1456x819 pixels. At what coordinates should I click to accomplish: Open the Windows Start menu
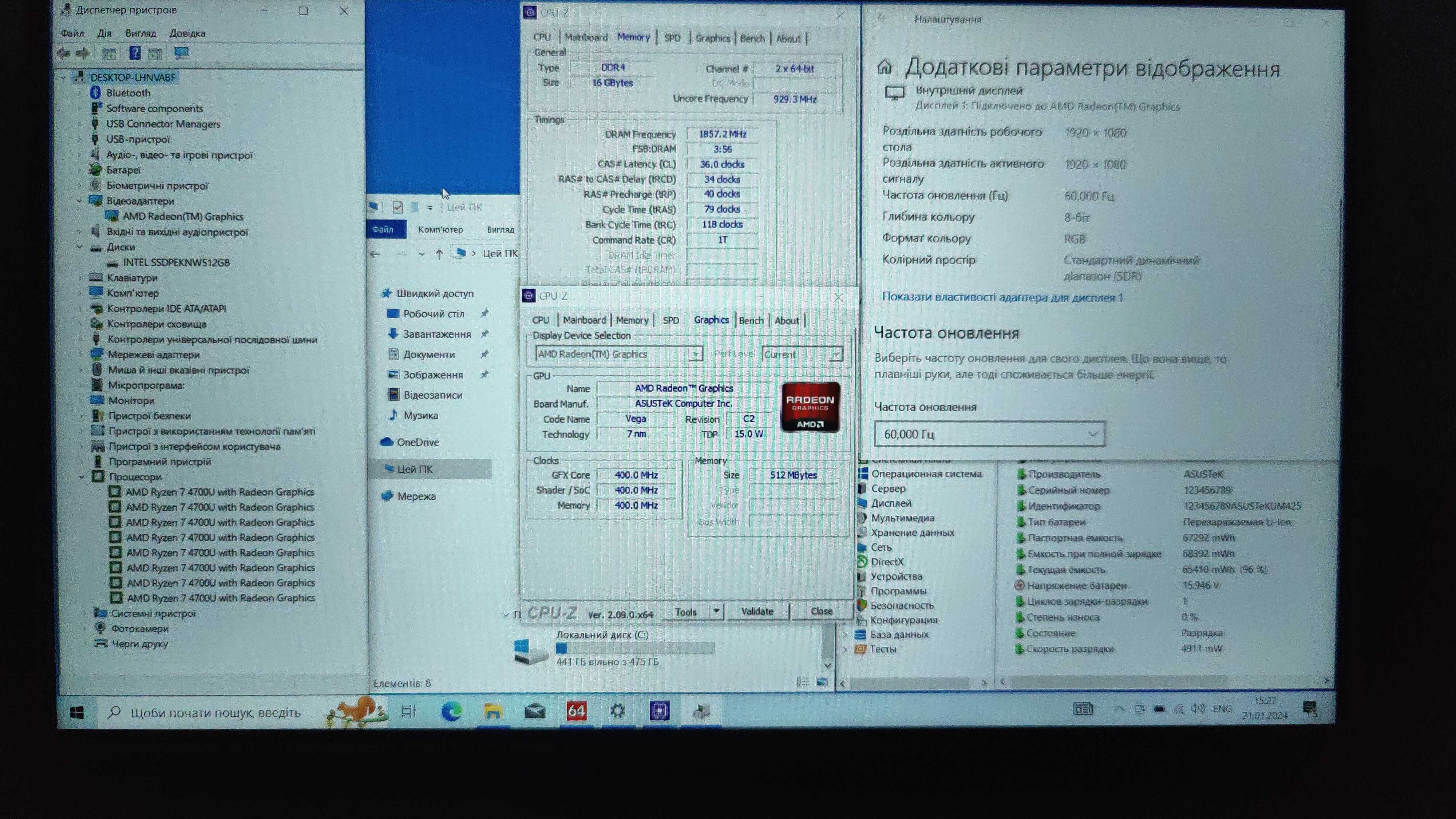(x=78, y=712)
